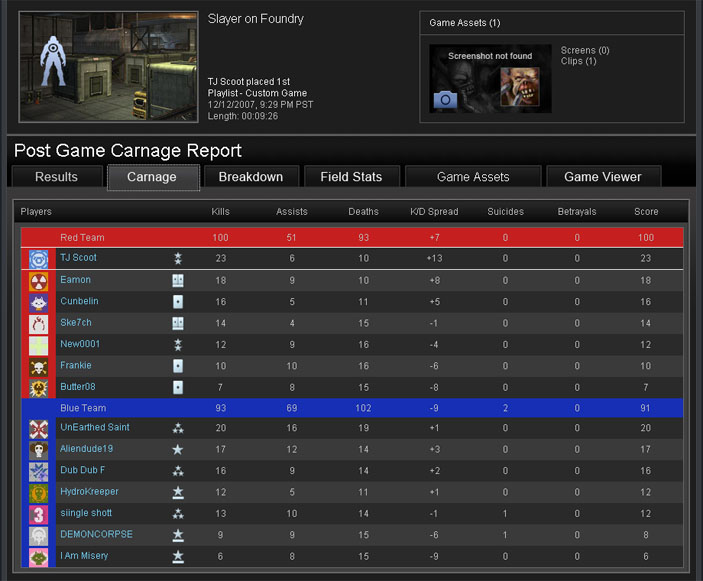This screenshot has height=581, width=703.
Task: Sort the table by K/D Spread column
Action: pos(434,212)
